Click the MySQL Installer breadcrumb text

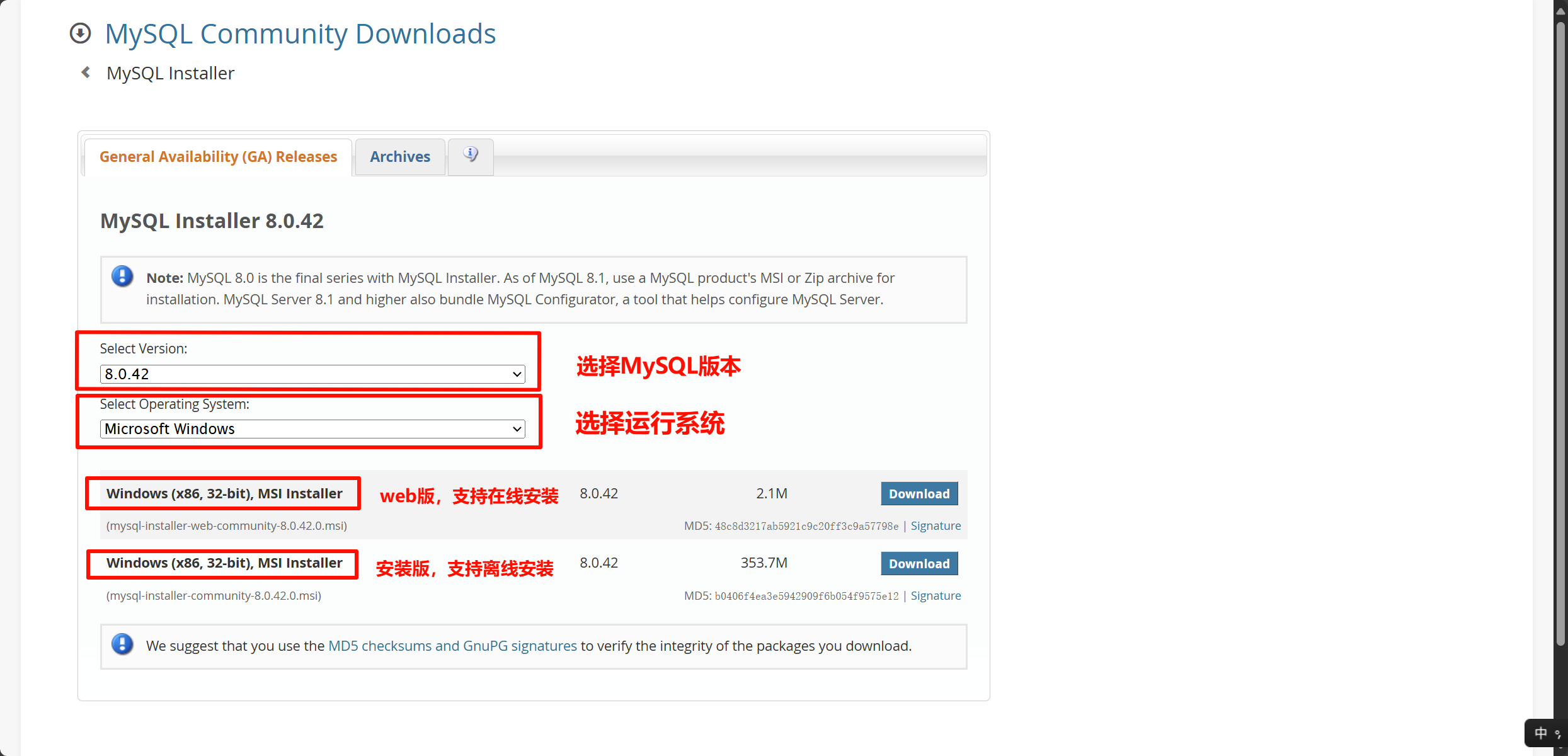(170, 73)
